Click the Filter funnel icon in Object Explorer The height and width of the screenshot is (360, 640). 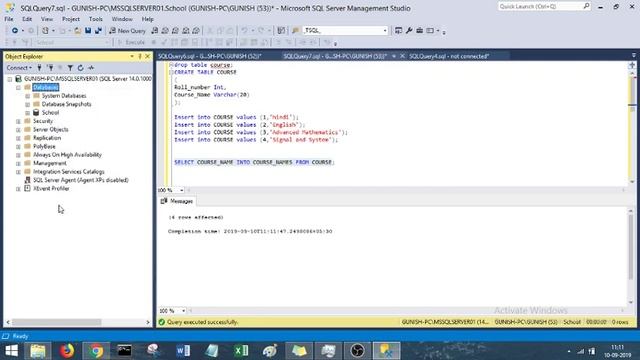[70, 68]
